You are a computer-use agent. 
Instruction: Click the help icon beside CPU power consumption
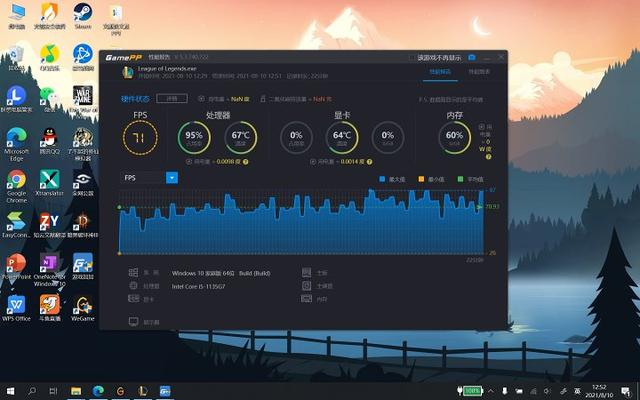click(246, 162)
